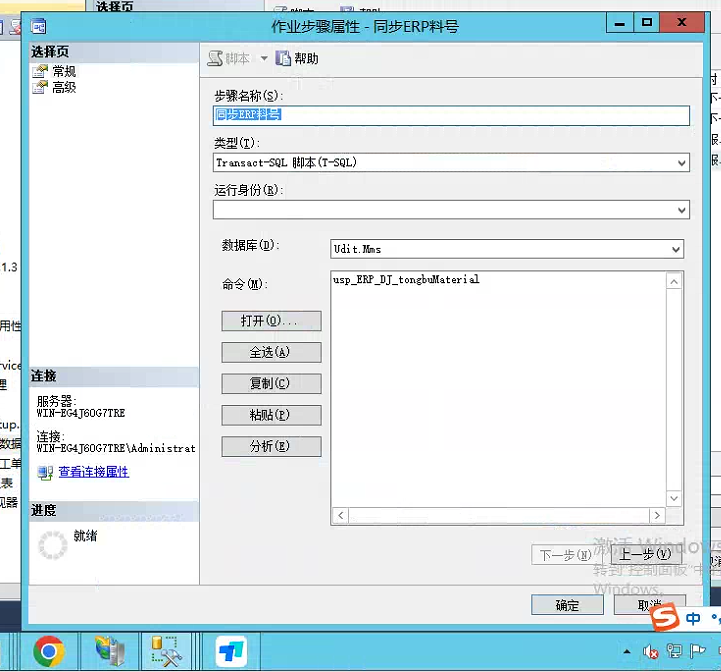The height and width of the screenshot is (672, 721).
Task: Open Google Chrome from the taskbar
Action: 48,652
